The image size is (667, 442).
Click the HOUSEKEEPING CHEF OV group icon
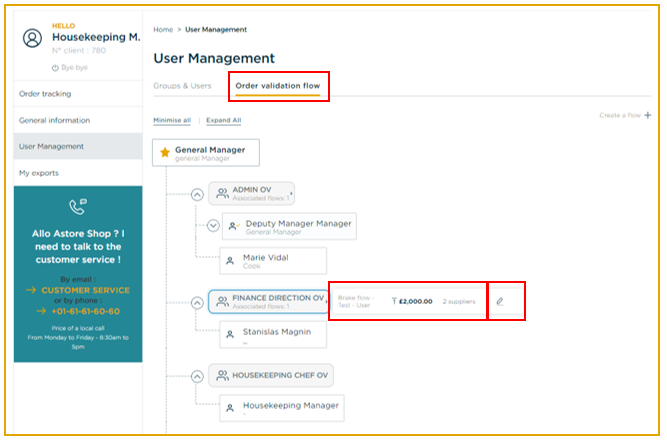[x=222, y=375]
